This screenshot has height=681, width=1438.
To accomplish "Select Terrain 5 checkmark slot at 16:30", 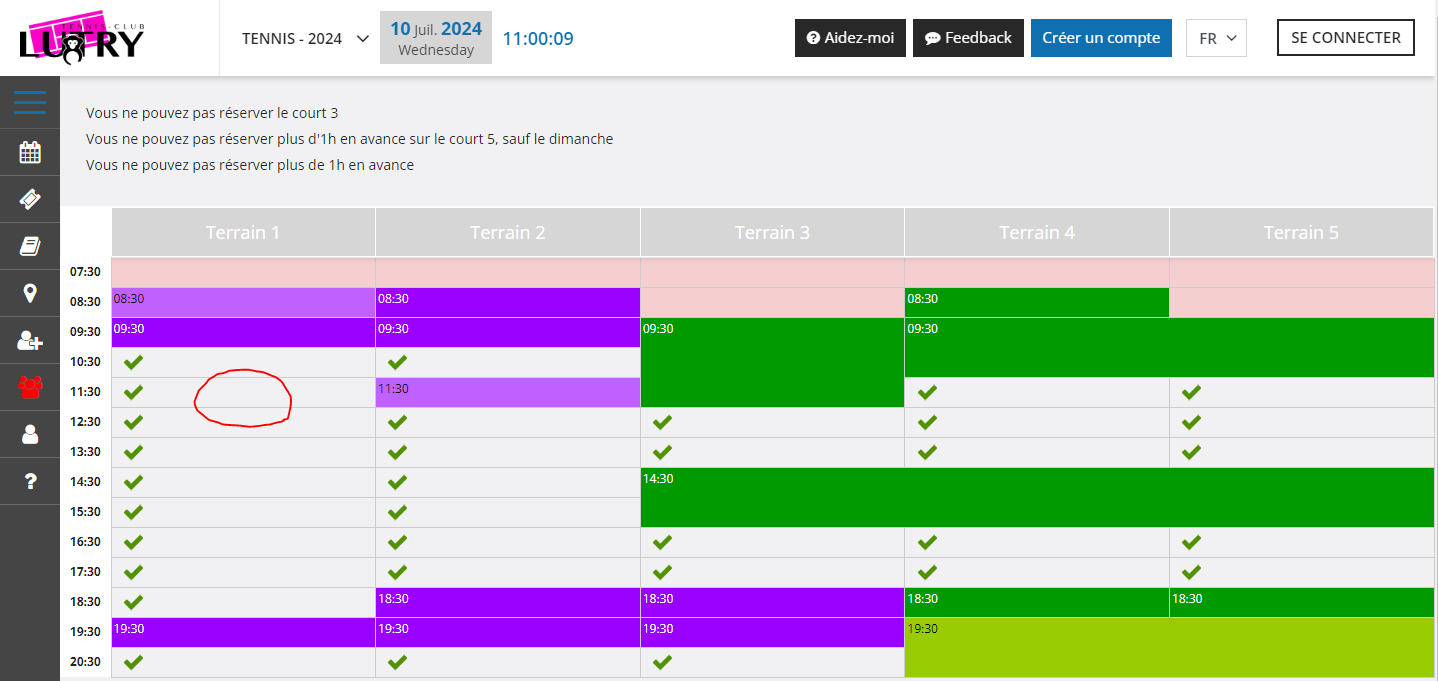I will (1191, 542).
